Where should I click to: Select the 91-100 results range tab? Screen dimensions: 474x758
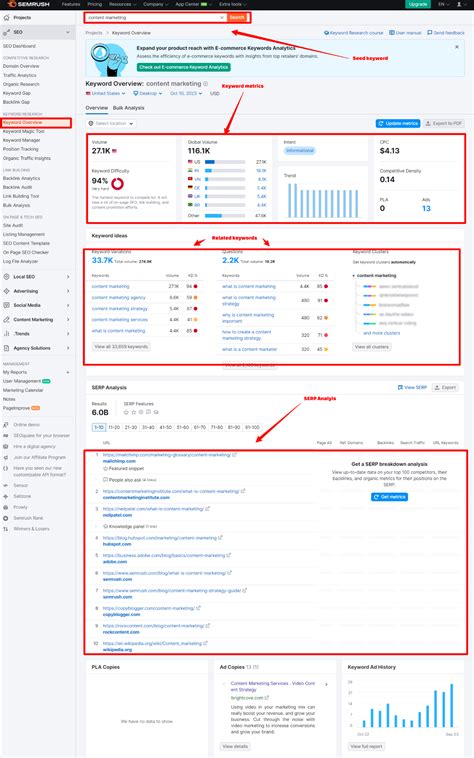click(x=252, y=427)
